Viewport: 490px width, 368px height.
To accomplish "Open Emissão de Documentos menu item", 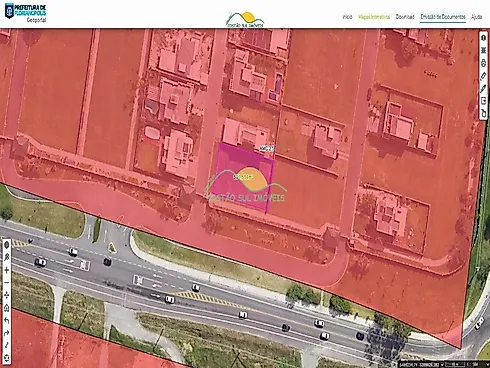I will click(443, 17).
